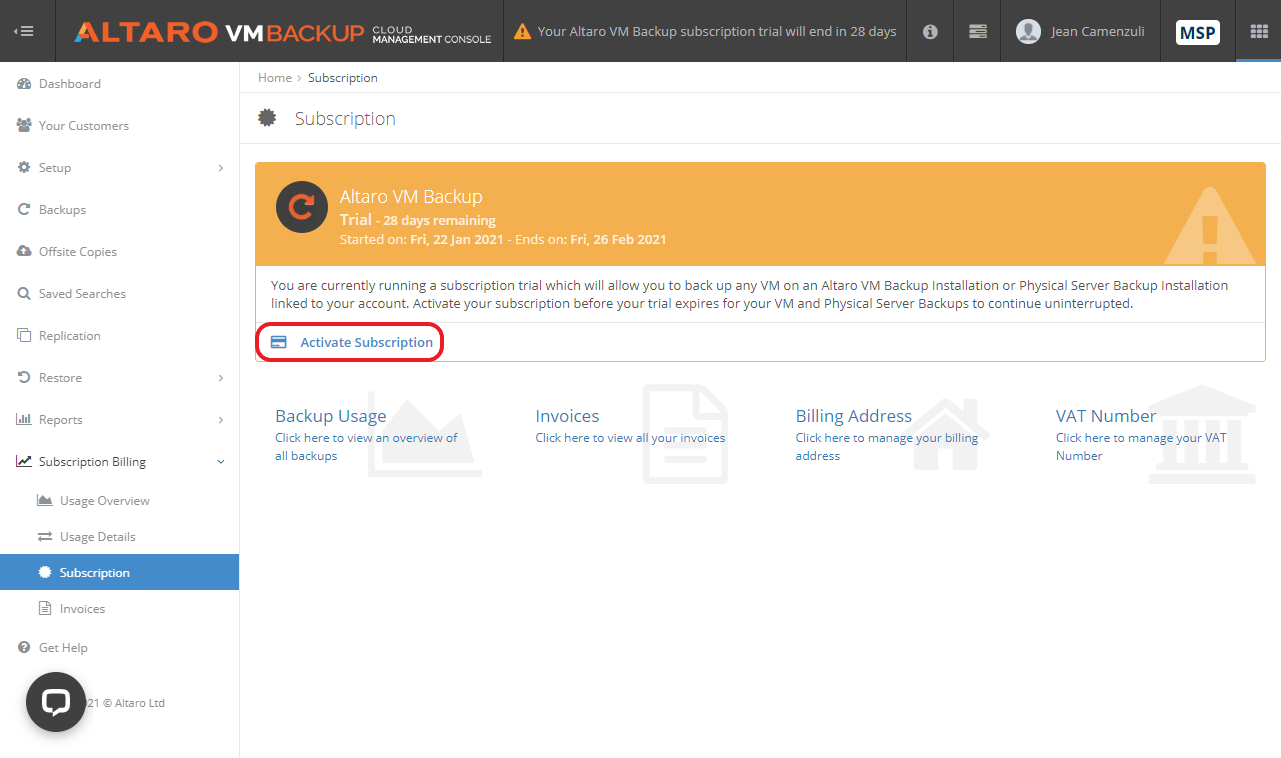This screenshot has height=758, width=1281.
Task: Click the Altaro VM Backup logo
Action: 283,32
